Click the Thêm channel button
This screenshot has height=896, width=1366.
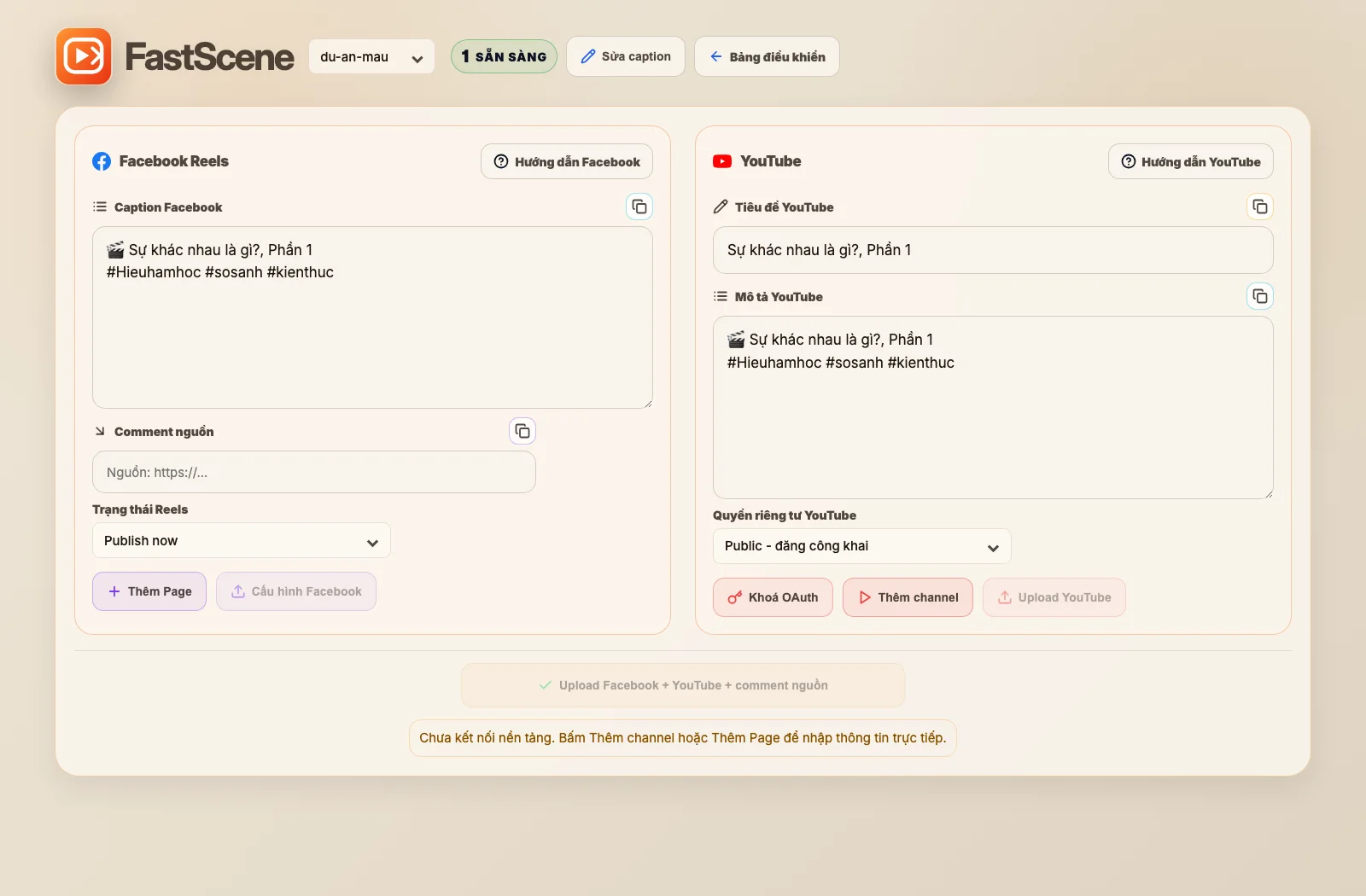click(x=908, y=597)
